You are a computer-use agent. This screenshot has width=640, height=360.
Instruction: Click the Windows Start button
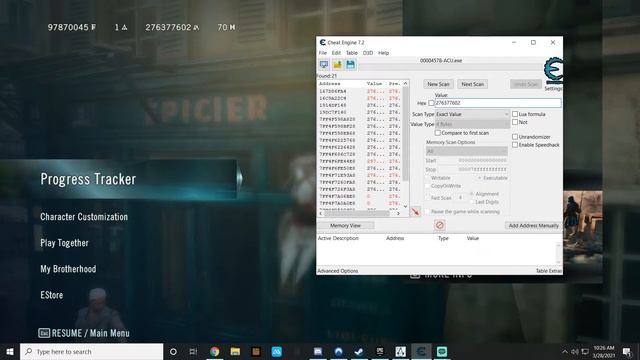point(10,351)
